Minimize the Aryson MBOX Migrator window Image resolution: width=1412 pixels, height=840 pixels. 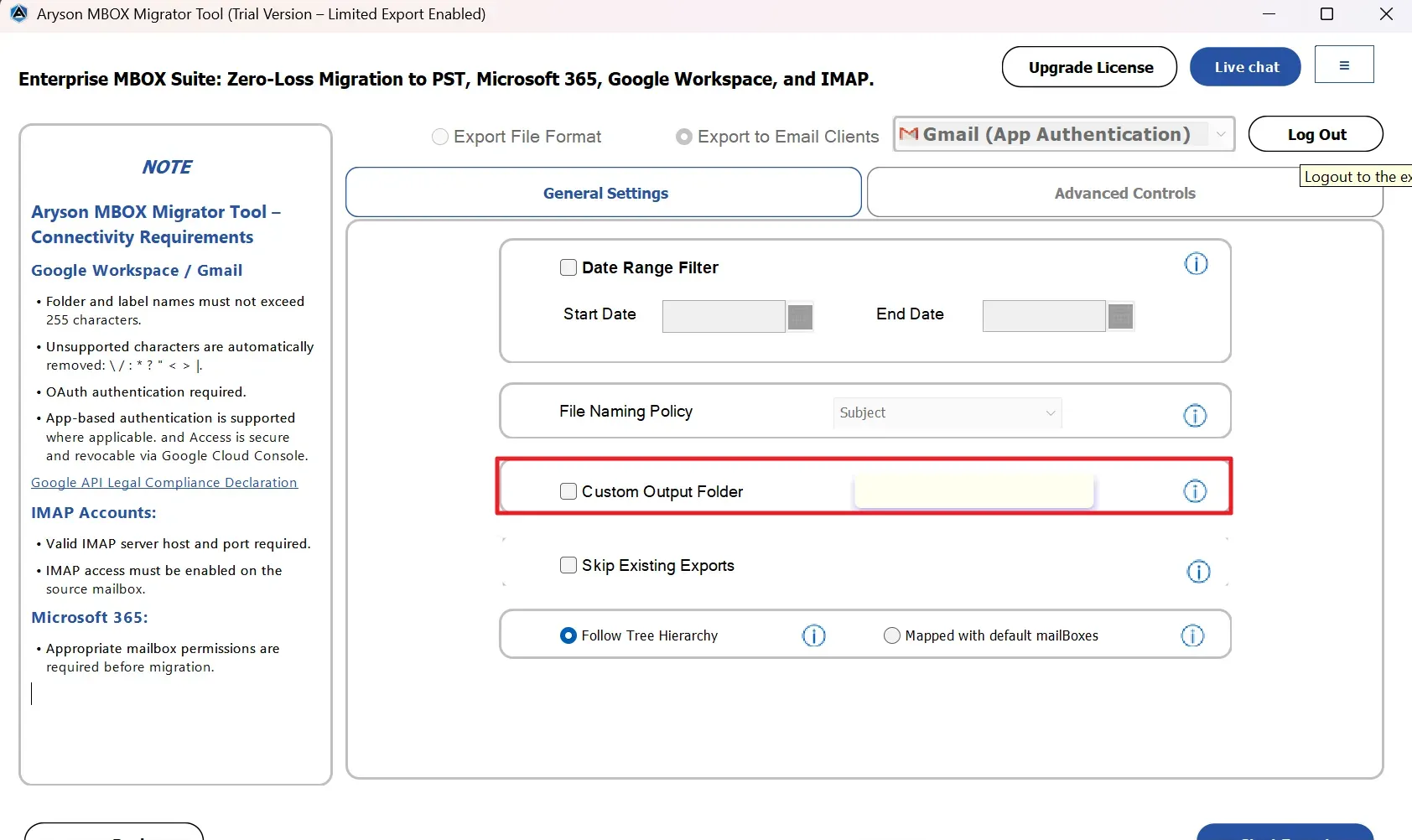tap(1269, 14)
